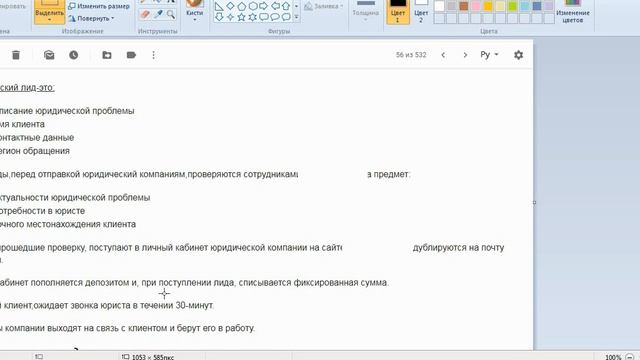Click the '1053 × 585пкс' canvas size readout
Image resolution: width=640 pixels, height=360 pixels.
(x=153, y=357)
